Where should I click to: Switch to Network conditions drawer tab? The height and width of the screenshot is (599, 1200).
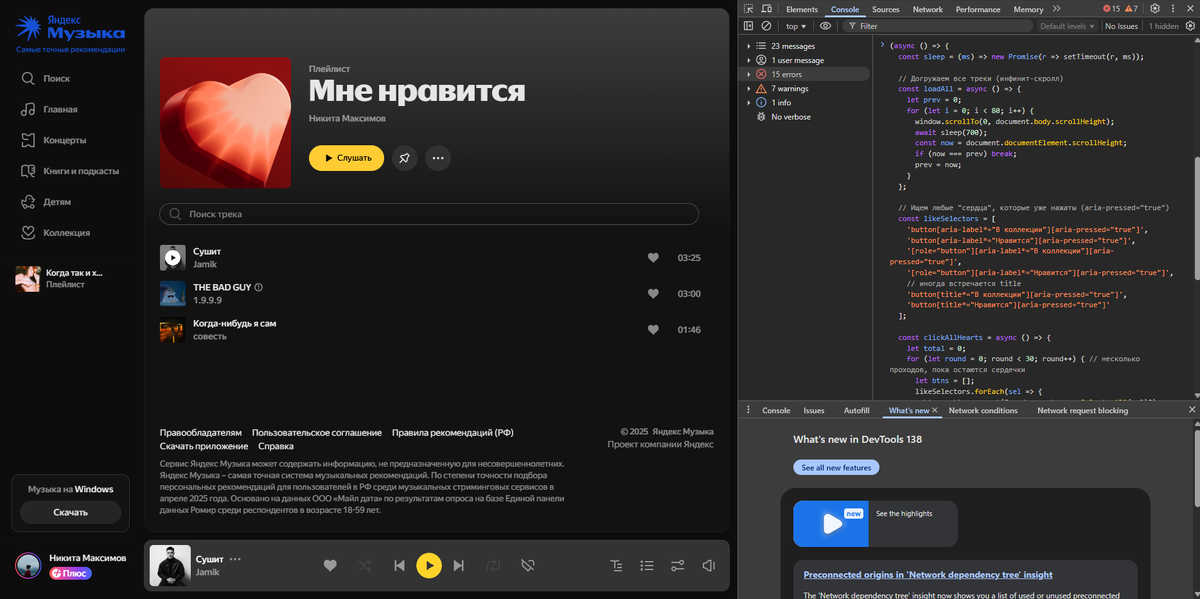coord(983,410)
